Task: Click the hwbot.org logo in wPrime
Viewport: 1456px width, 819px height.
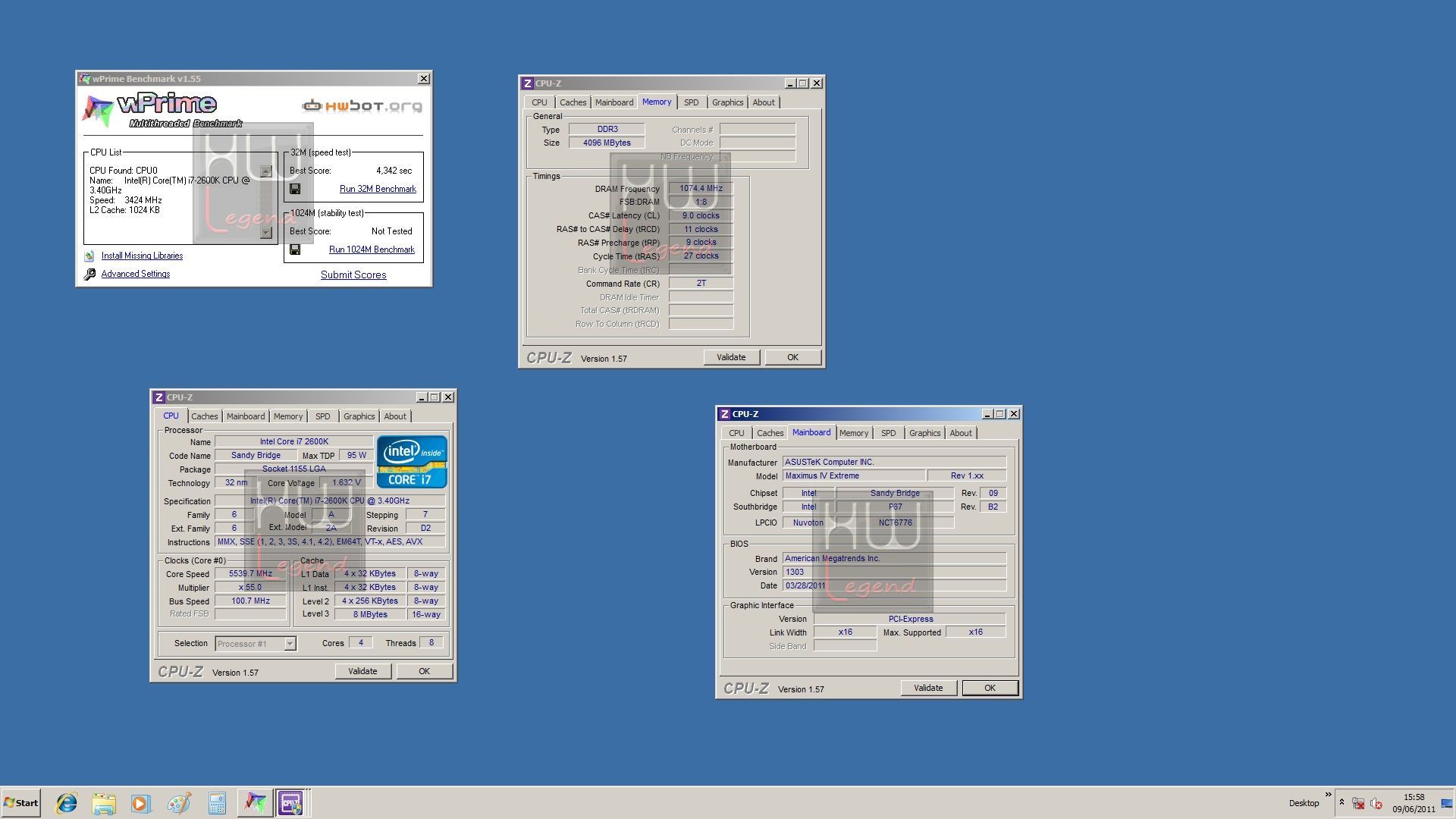Action: (x=362, y=106)
